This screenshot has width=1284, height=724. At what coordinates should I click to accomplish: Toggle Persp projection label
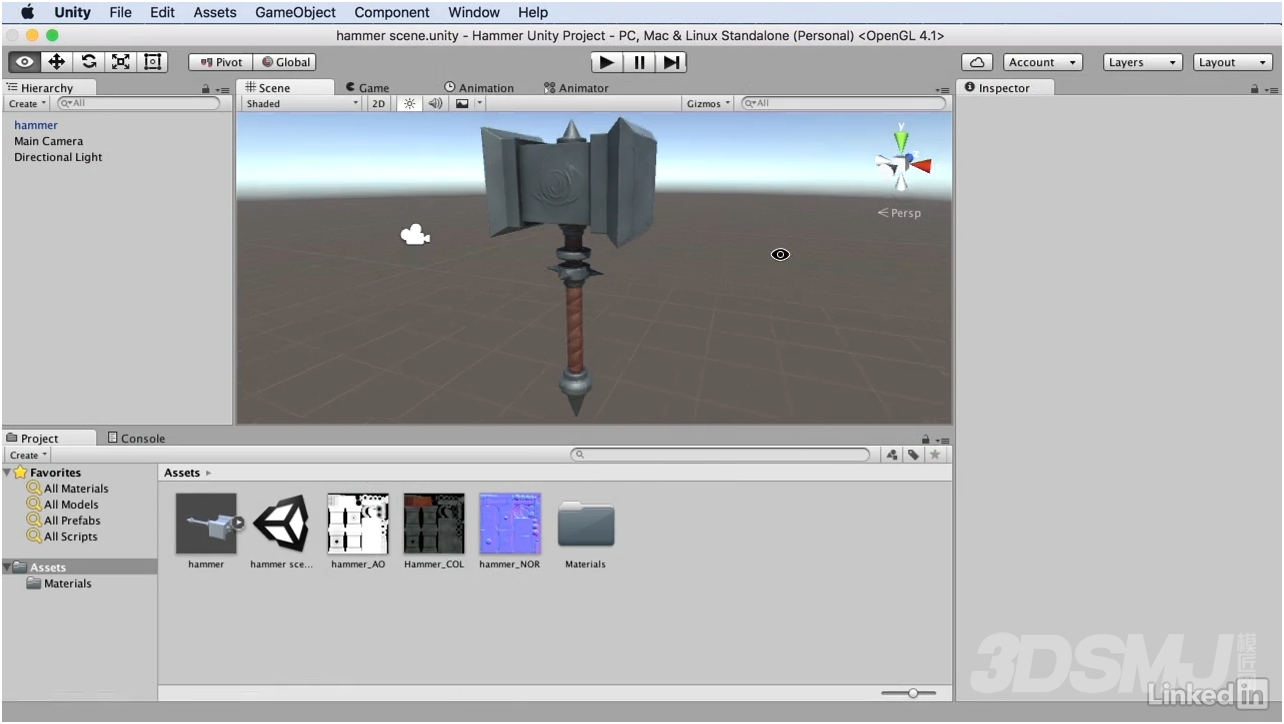[x=899, y=213]
